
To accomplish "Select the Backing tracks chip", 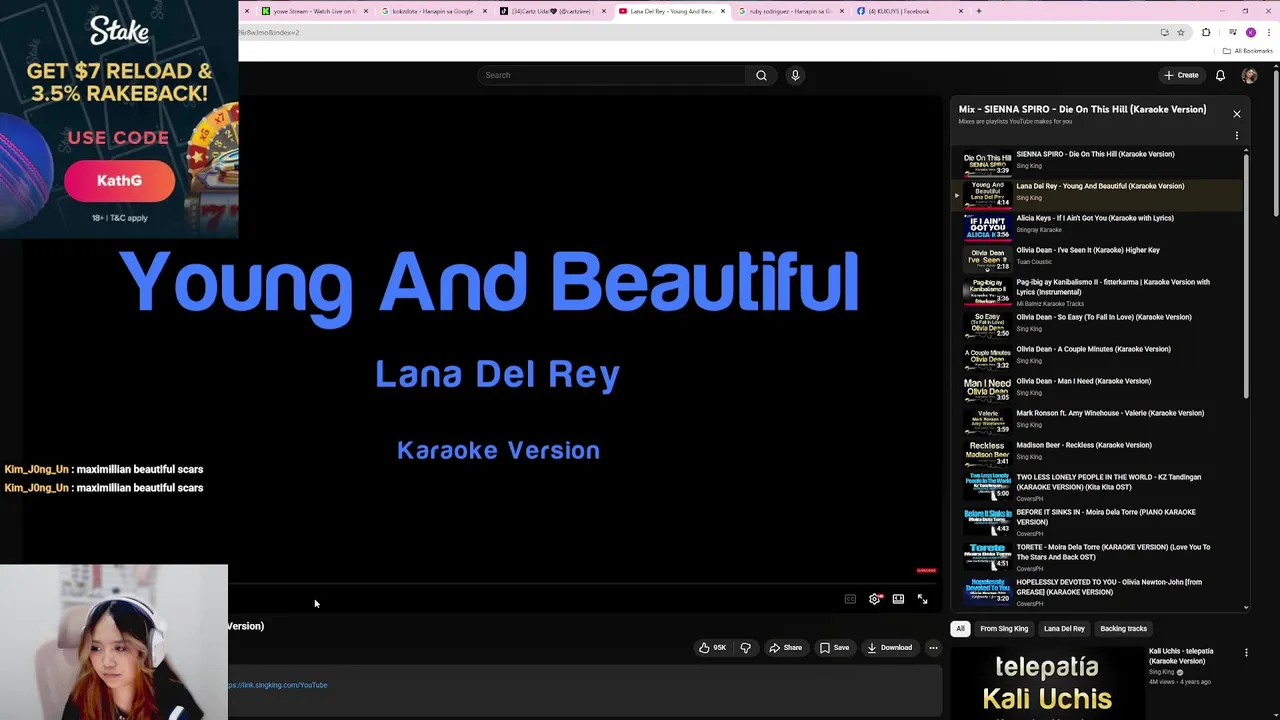I will tap(1123, 629).
